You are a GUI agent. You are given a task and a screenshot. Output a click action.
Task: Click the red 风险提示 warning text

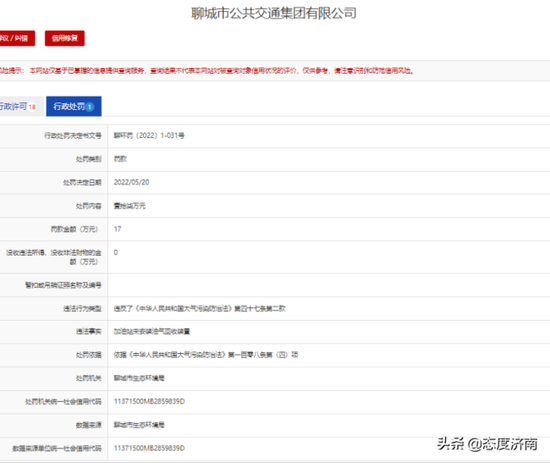[207, 71]
